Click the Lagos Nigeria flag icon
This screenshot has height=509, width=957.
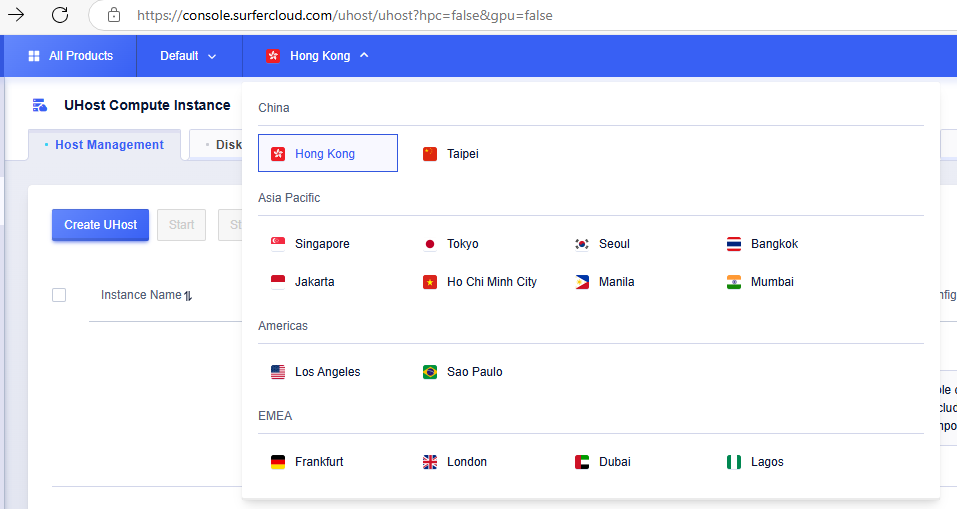pos(734,461)
